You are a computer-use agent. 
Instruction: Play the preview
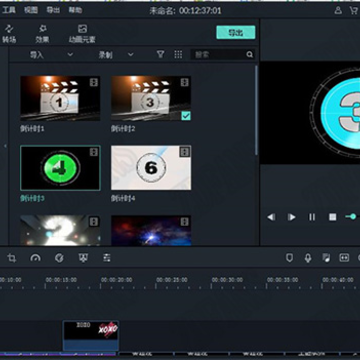[x=292, y=217]
